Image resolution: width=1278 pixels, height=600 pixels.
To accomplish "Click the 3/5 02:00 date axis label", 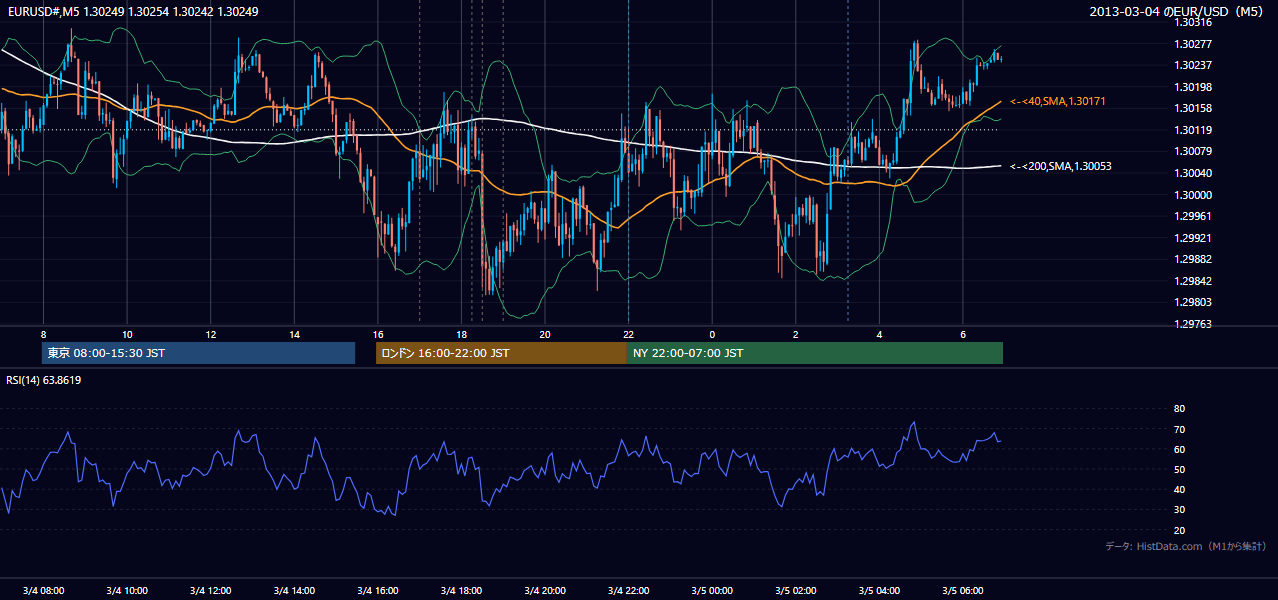I will [796, 590].
